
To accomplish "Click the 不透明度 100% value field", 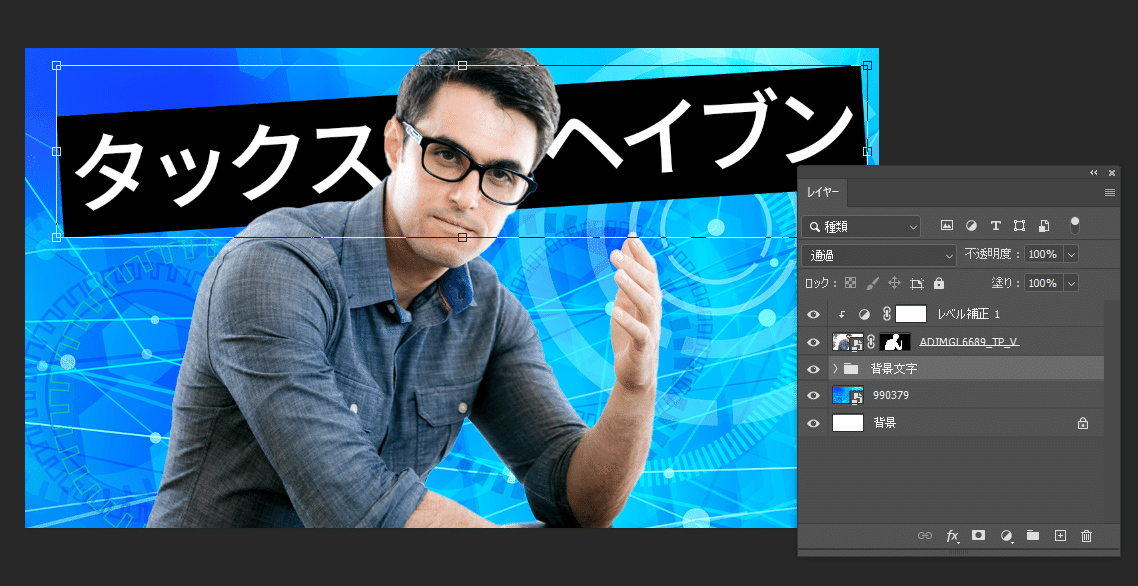I will (1043, 255).
